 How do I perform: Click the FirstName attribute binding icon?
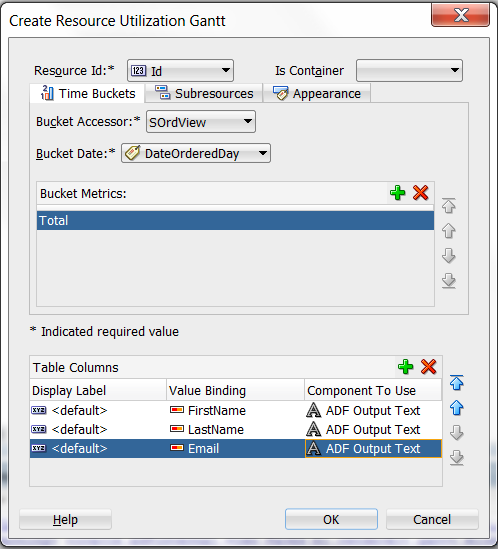pos(177,410)
